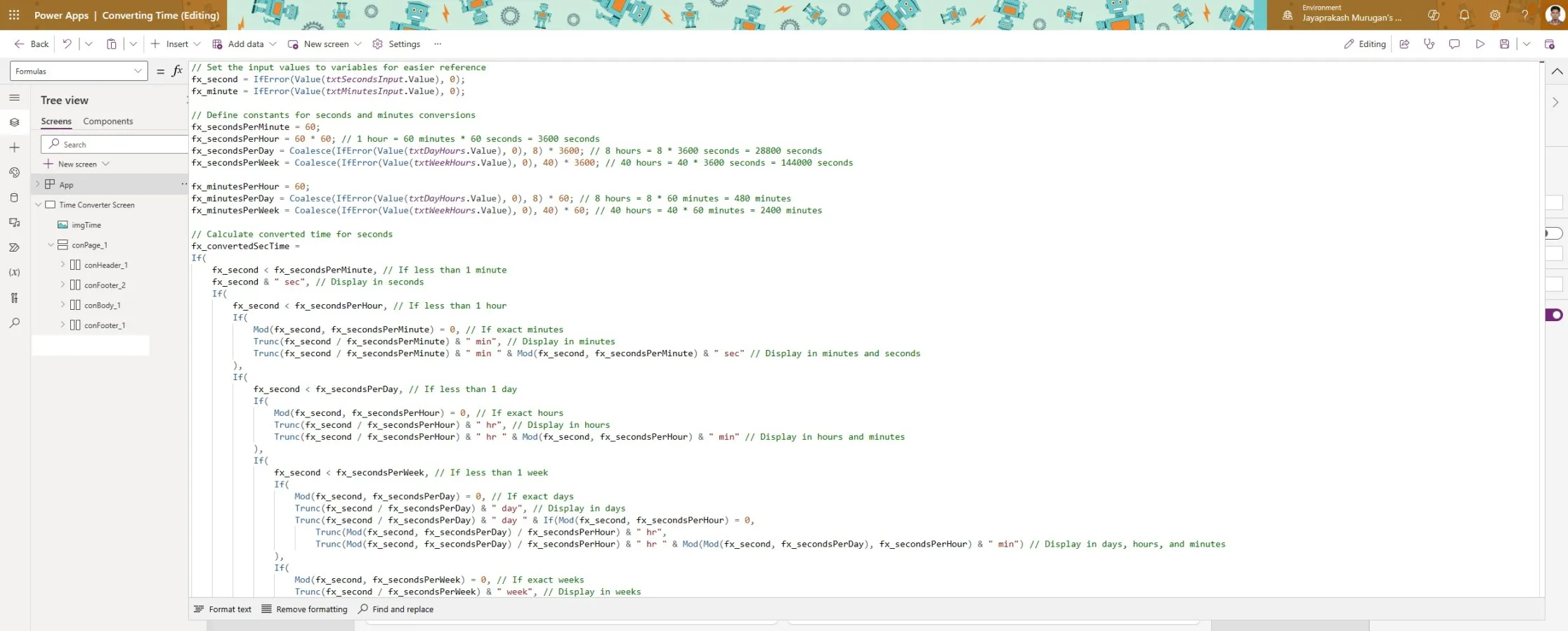Collapse the Time Converter Screen node
Viewport: 1568px width, 631px height.
click(39, 204)
